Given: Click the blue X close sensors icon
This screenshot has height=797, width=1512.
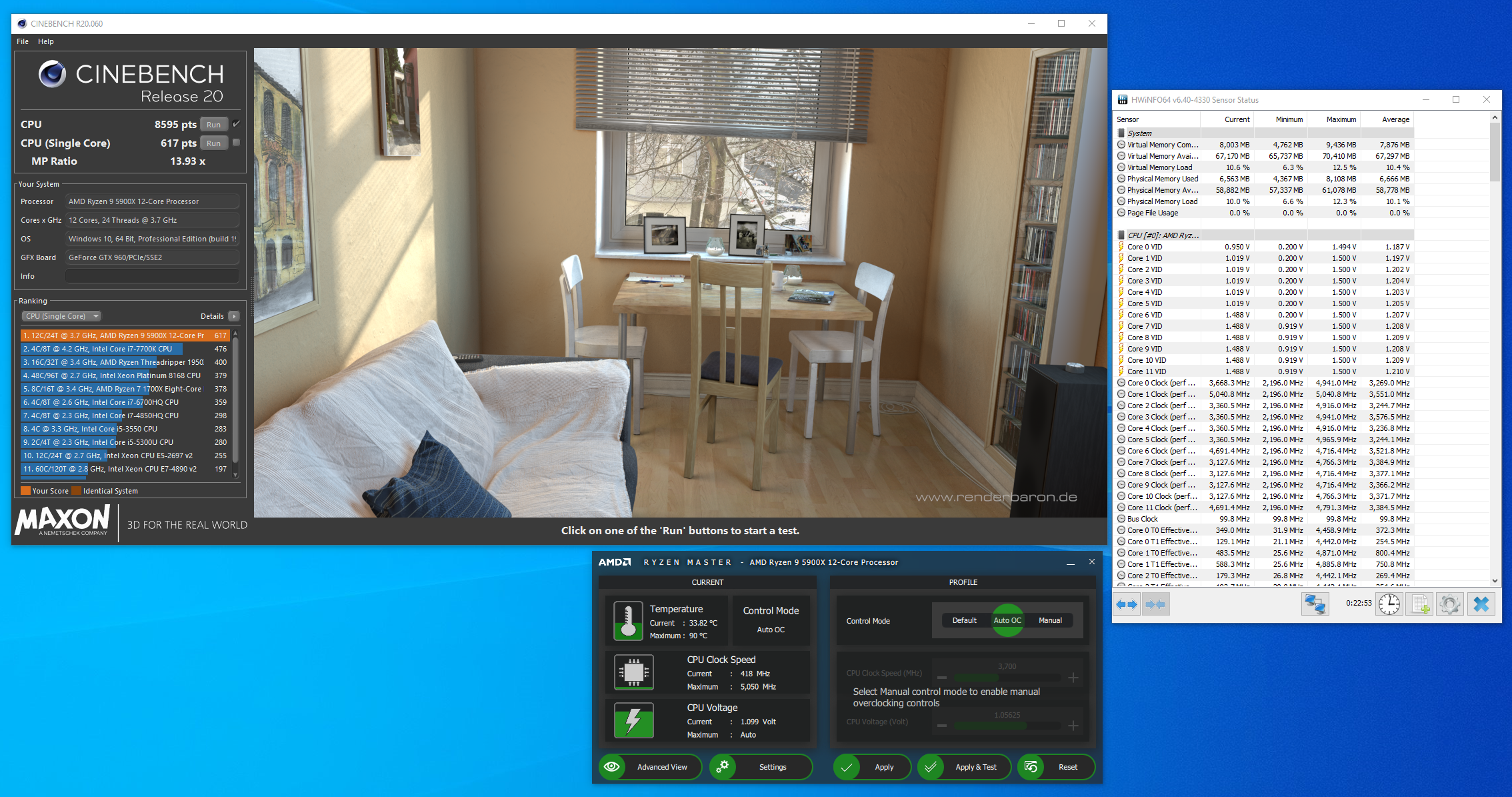Looking at the screenshot, I should coord(1481,604).
